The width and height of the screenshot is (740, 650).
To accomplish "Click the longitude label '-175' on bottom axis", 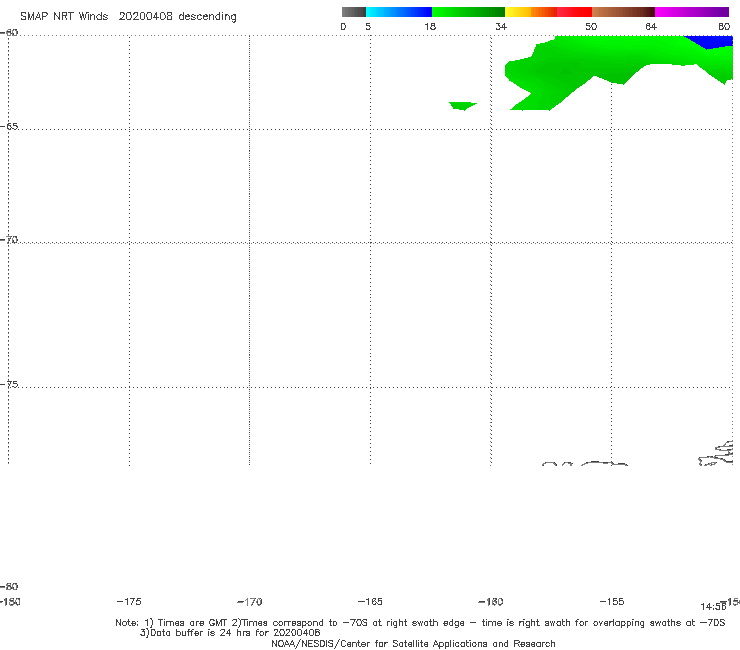I will 129,601.
